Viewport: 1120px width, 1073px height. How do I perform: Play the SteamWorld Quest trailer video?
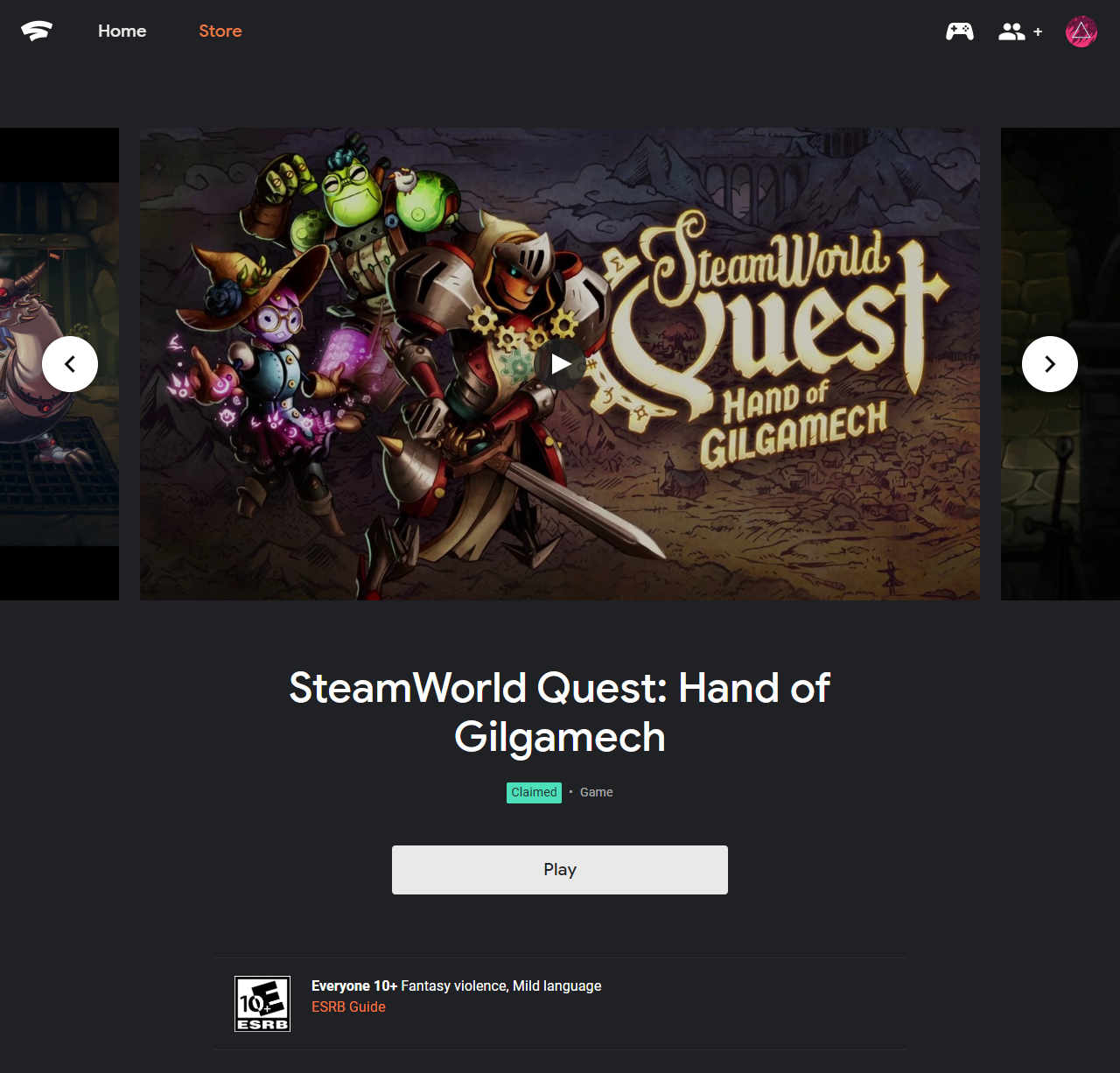[560, 364]
